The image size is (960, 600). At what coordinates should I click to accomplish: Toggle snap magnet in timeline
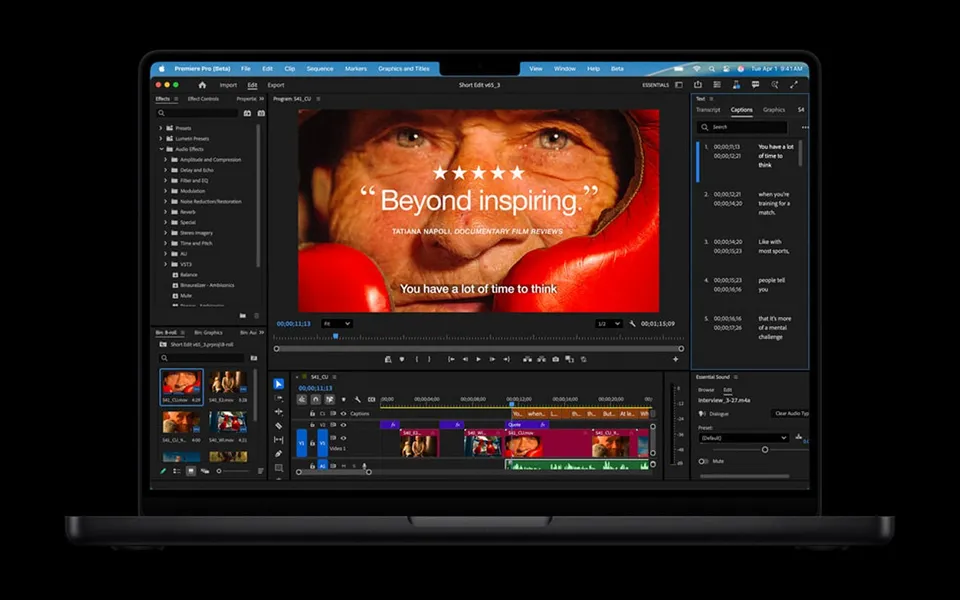click(315, 399)
